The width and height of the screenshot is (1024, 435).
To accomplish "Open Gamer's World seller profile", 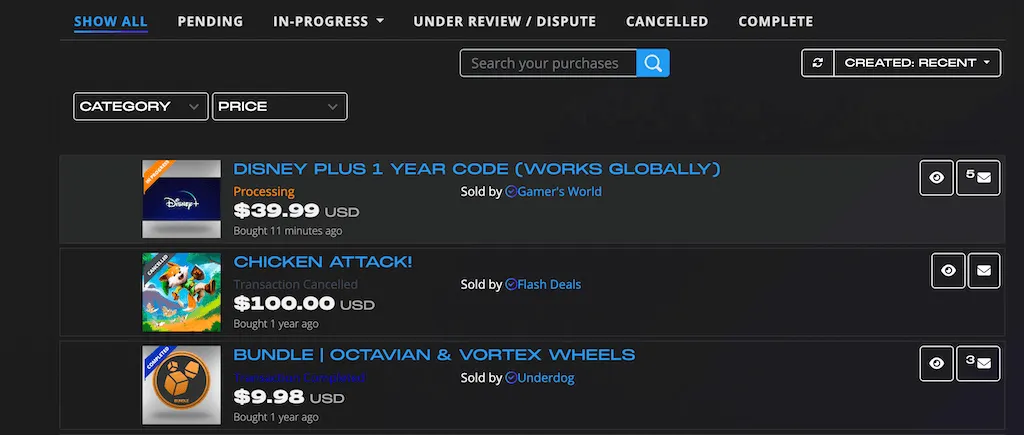I will pyautogui.click(x=559, y=191).
